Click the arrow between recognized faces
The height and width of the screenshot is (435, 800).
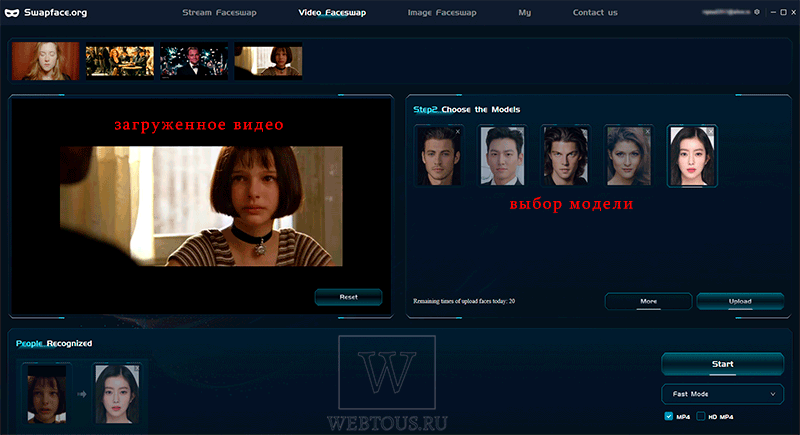coord(82,394)
